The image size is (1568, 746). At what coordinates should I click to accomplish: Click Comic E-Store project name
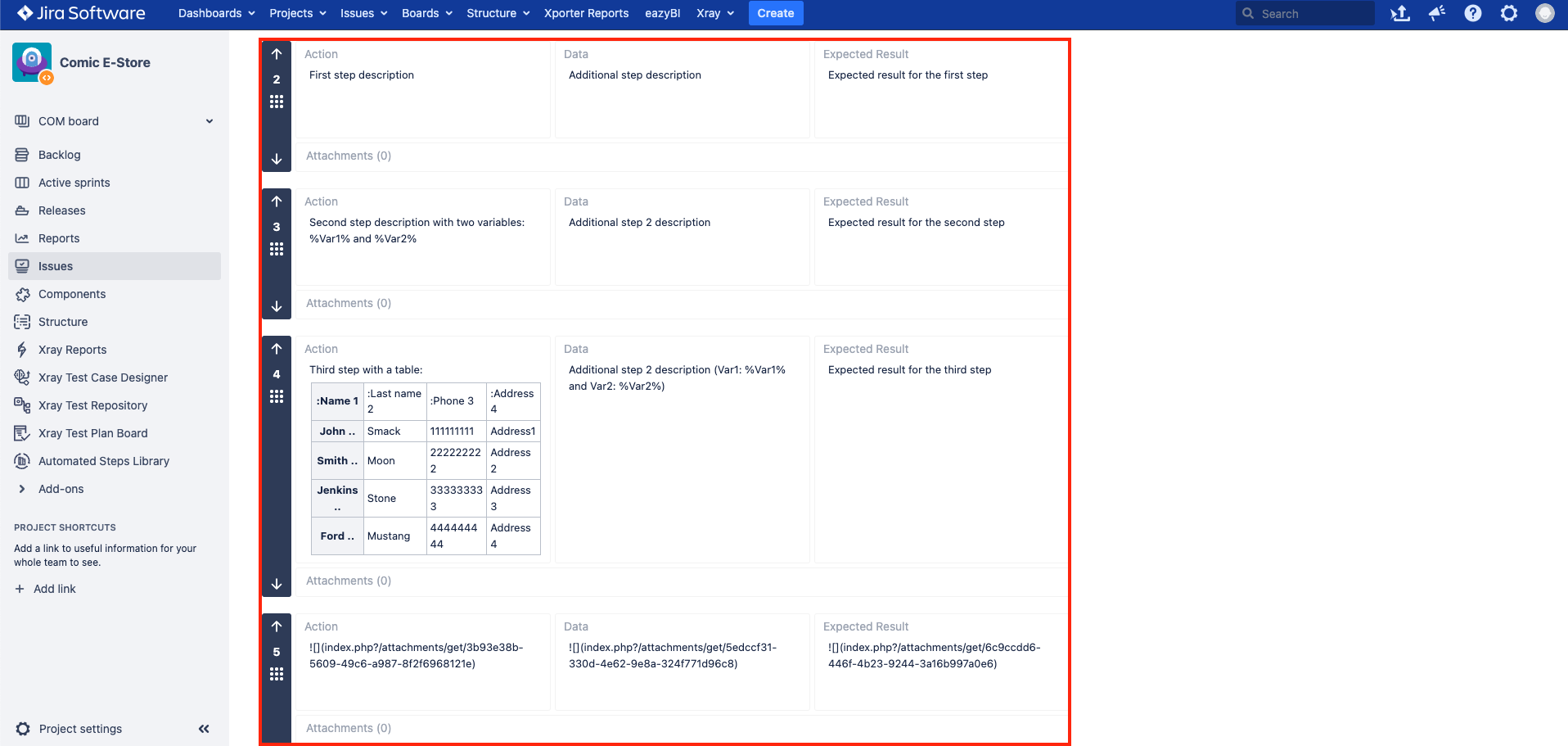(105, 62)
